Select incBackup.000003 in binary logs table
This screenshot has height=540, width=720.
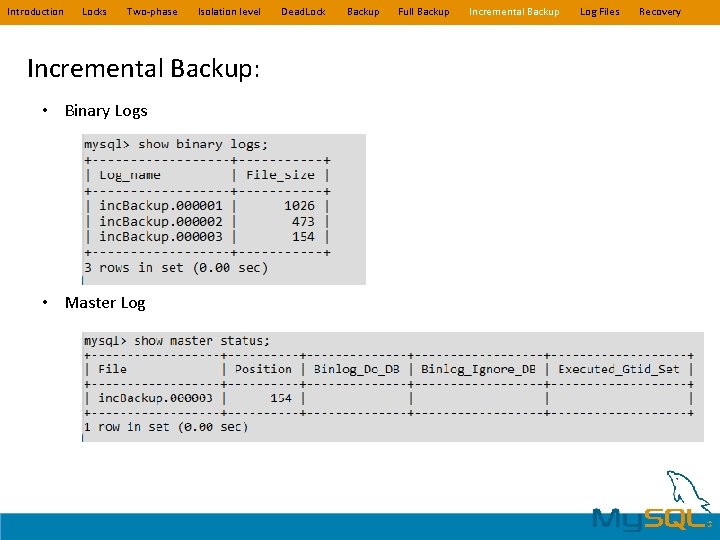tap(161, 236)
